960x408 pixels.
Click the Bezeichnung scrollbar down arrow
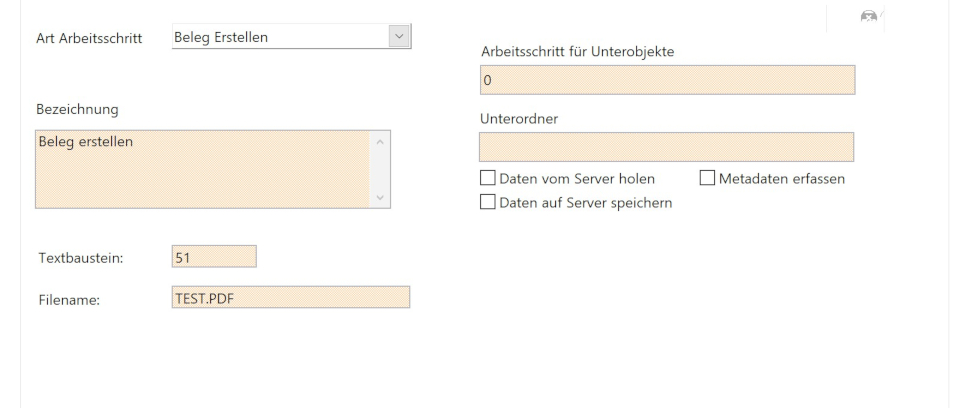[379, 198]
